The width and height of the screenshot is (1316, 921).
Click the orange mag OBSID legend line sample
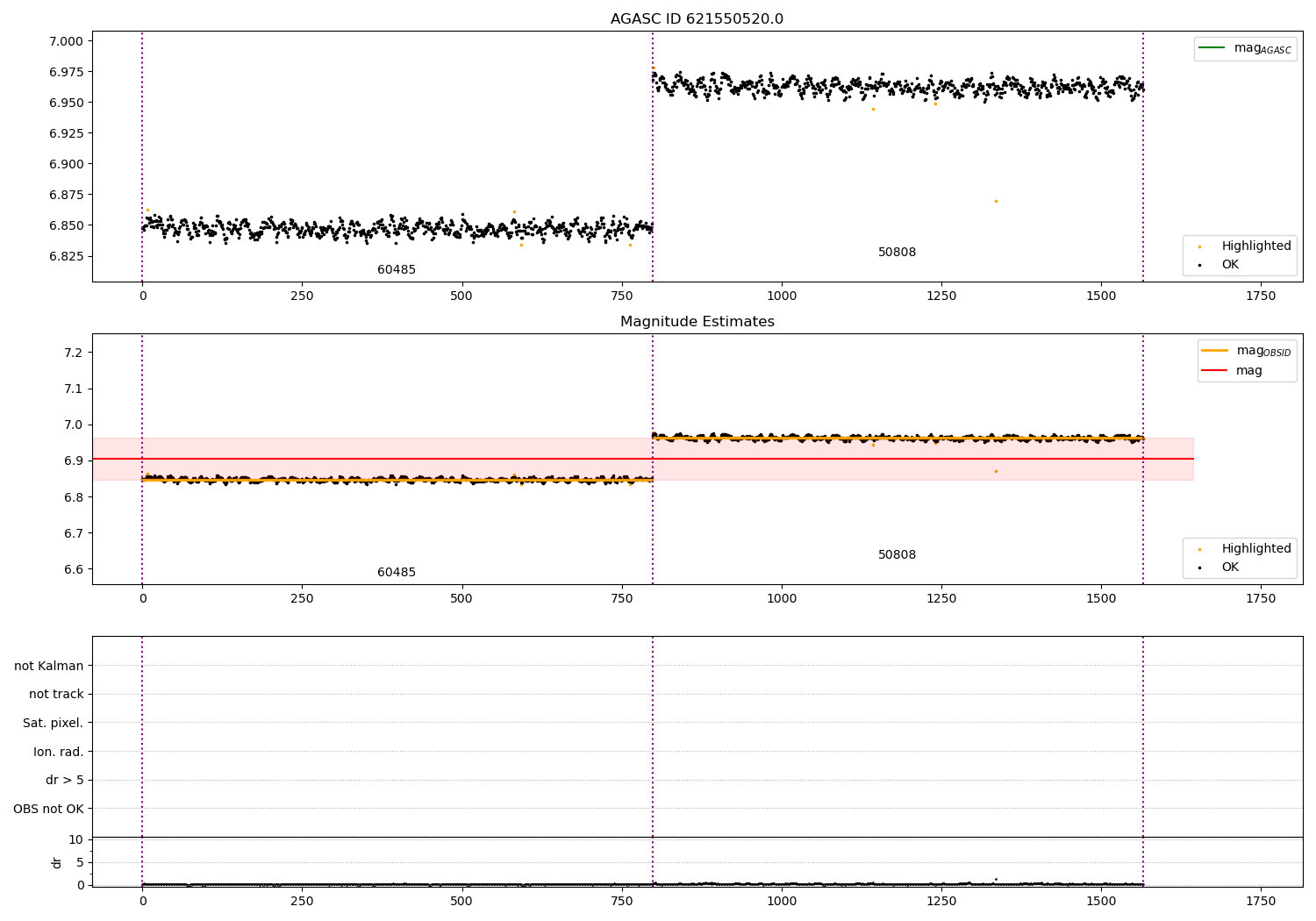pos(1214,351)
